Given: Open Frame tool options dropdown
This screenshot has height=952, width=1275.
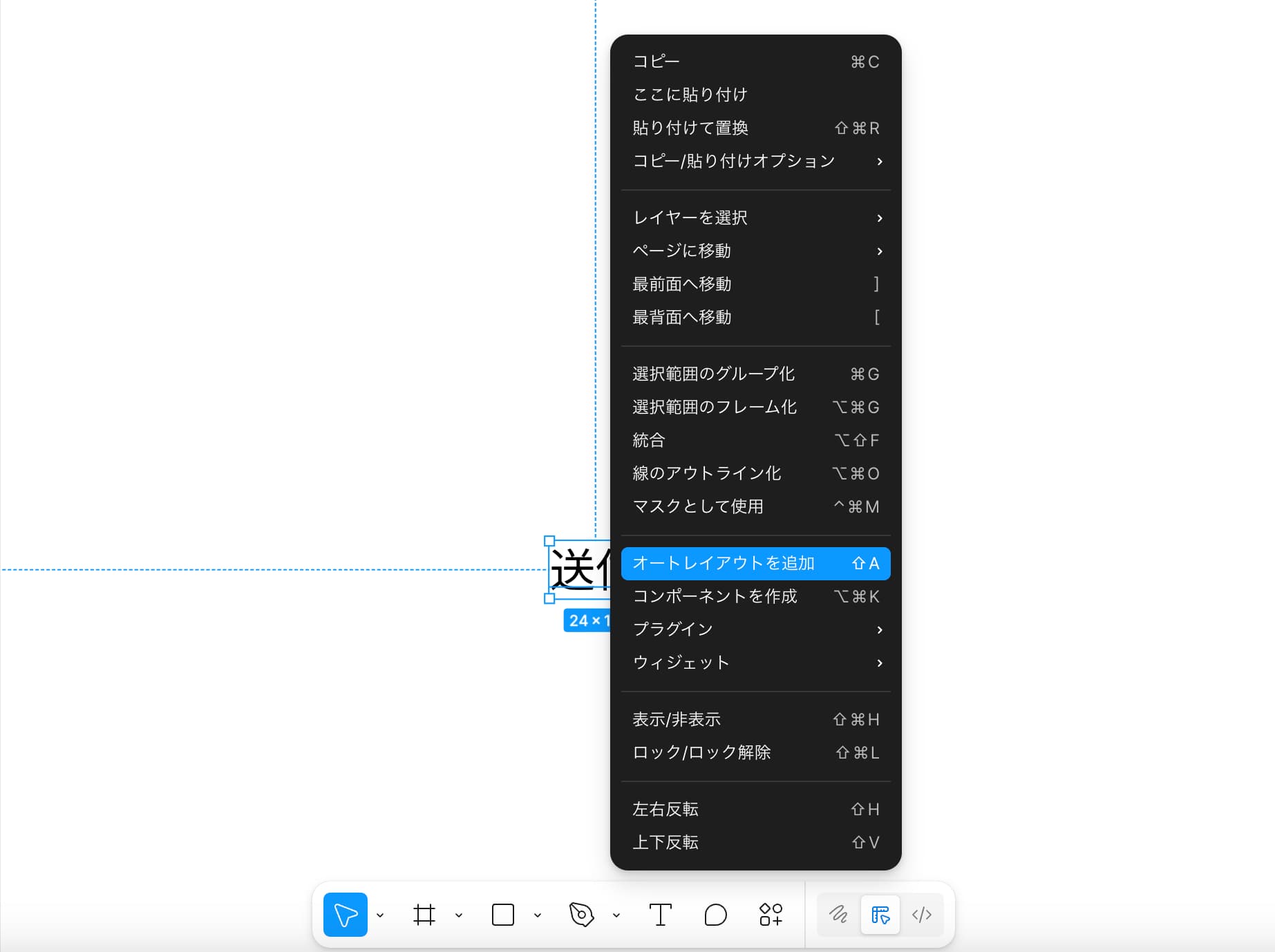Looking at the screenshot, I should point(459,915).
